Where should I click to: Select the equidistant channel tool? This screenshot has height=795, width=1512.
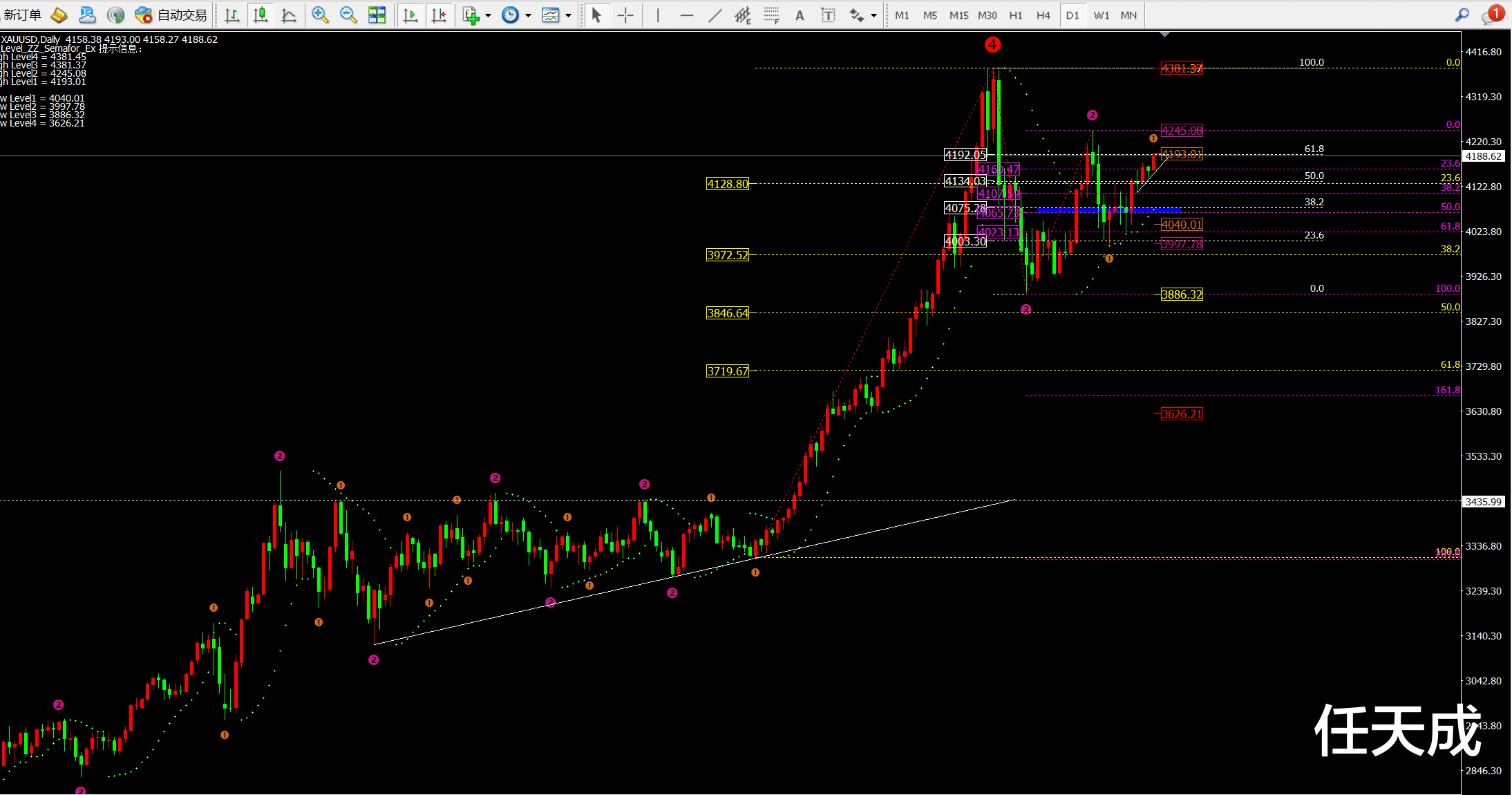tap(742, 15)
